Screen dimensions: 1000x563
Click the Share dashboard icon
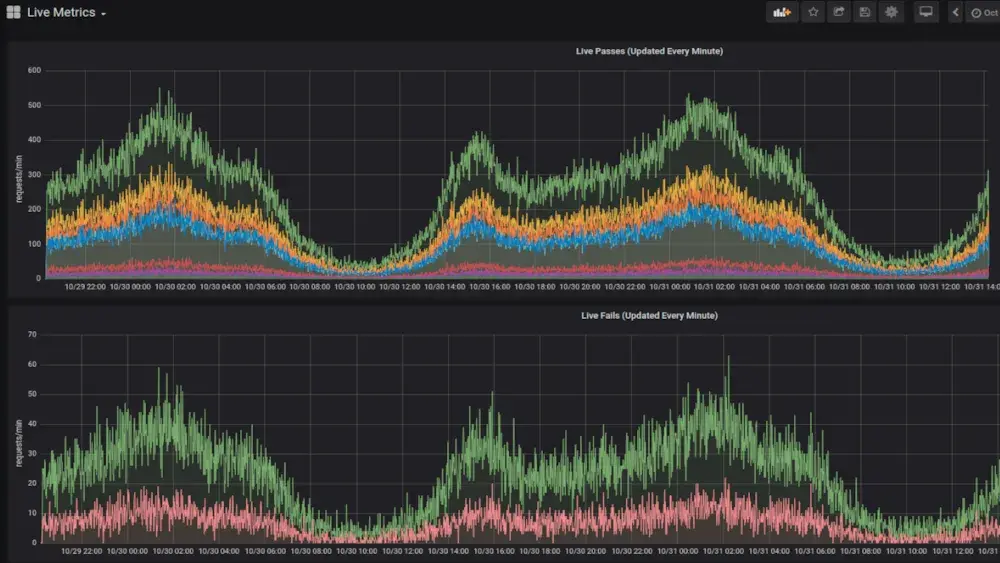[x=839, y=12]
